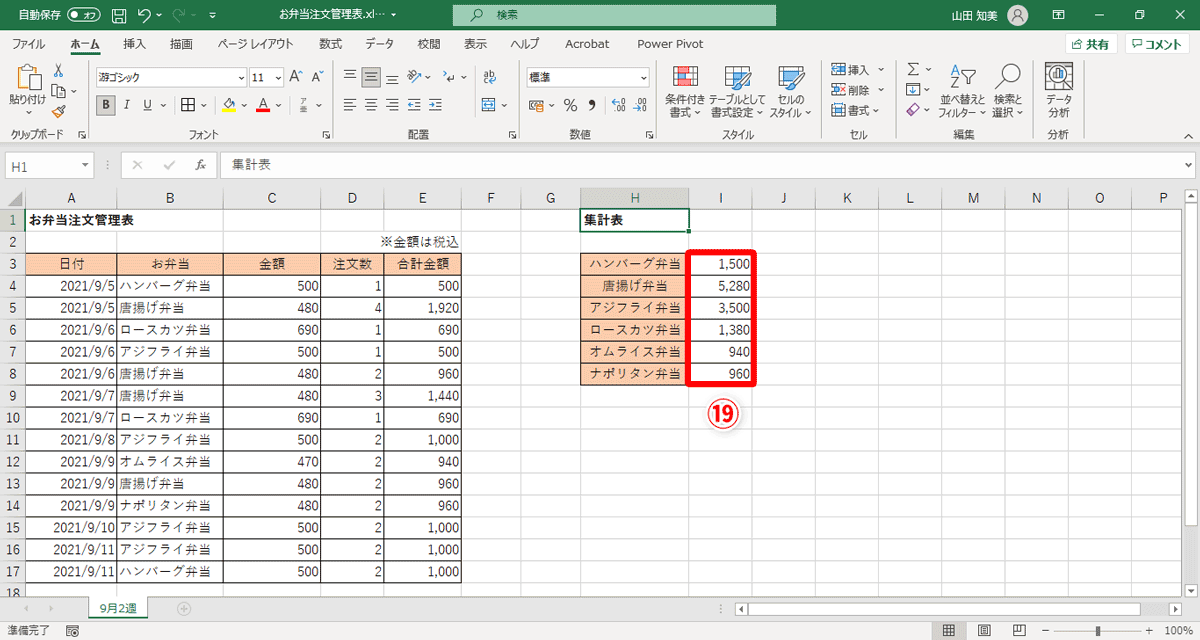
Task: Toggle bold formatting for the selected cell
Action: [x=105, y=104]
